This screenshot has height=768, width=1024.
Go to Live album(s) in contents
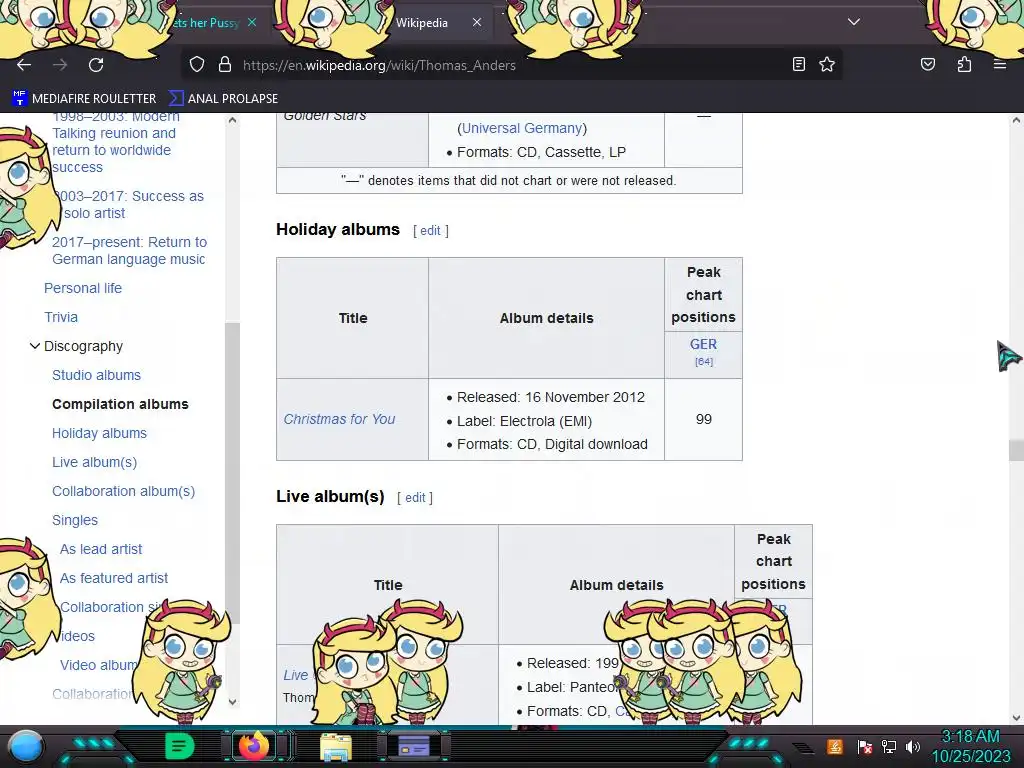(95, 462)
